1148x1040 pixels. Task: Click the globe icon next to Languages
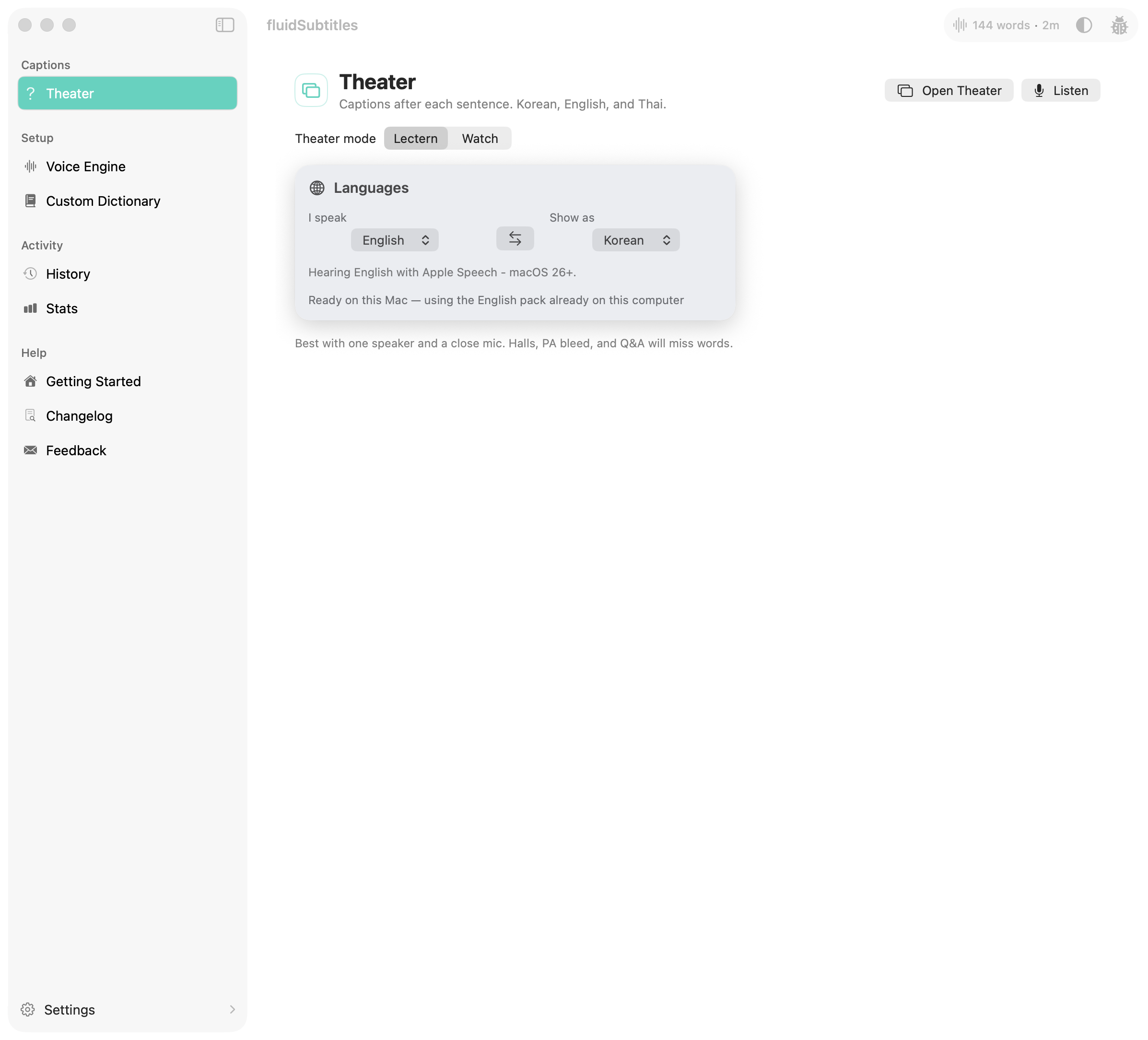point(317,188)
